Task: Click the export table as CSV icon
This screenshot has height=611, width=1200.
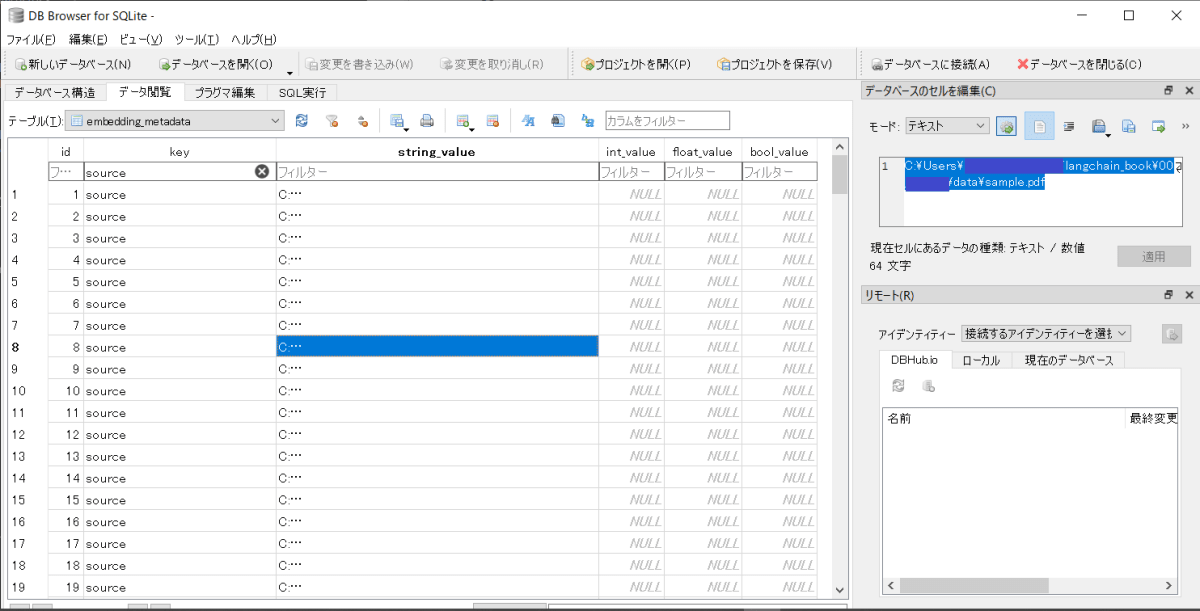Action: [x=396, y=121]
